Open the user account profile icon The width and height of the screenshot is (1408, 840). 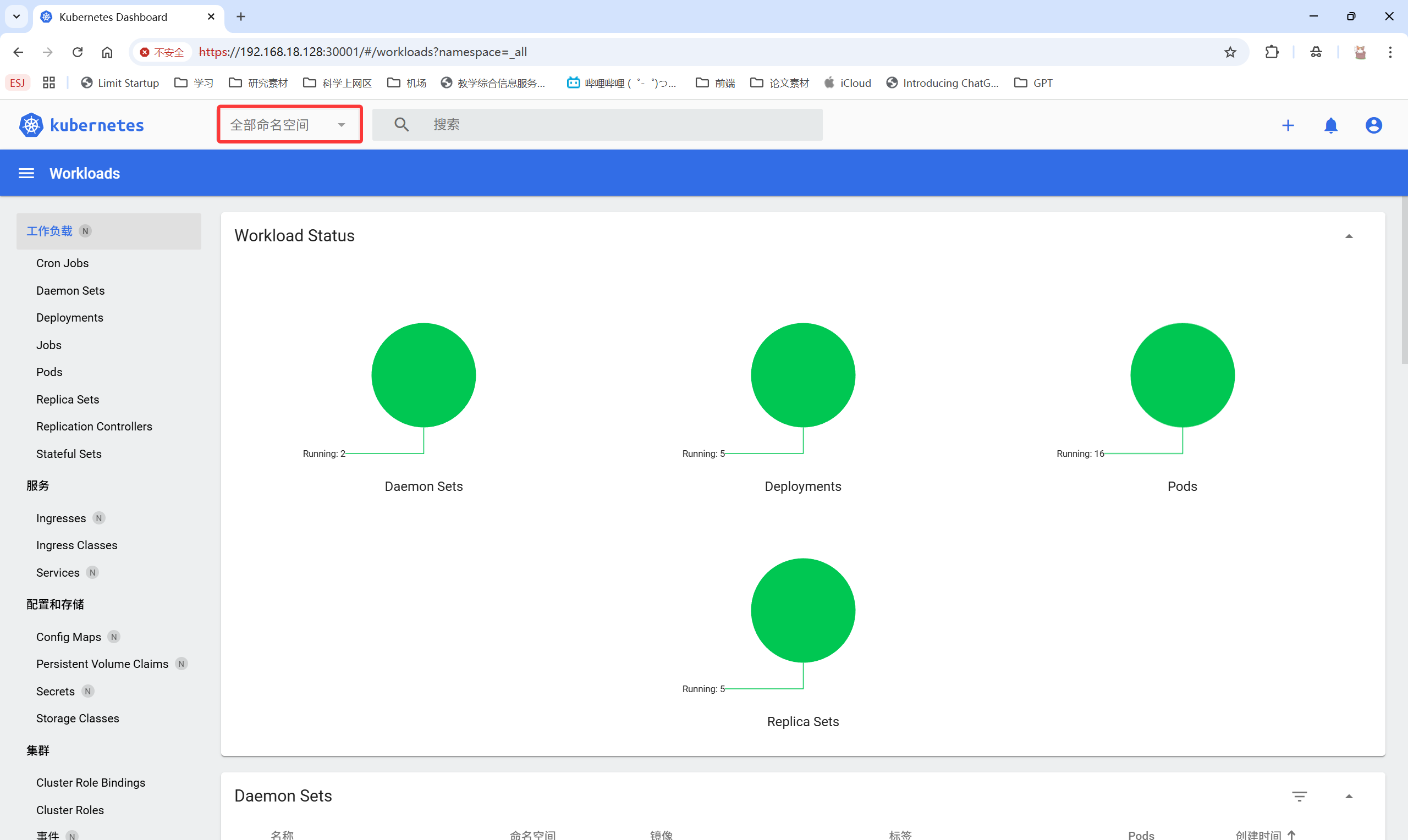coord(1373,125)
